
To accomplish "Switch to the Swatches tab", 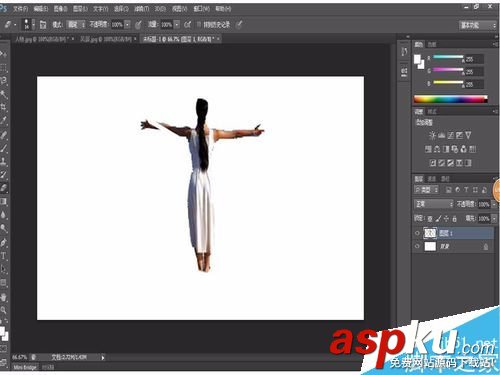I will coord(432,44).
